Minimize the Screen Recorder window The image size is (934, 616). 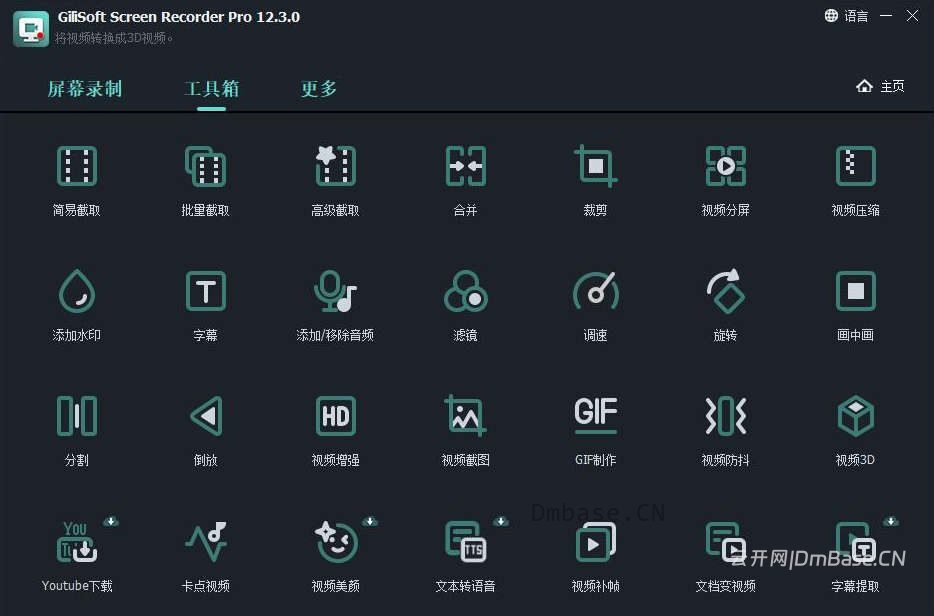pos(886,16)
